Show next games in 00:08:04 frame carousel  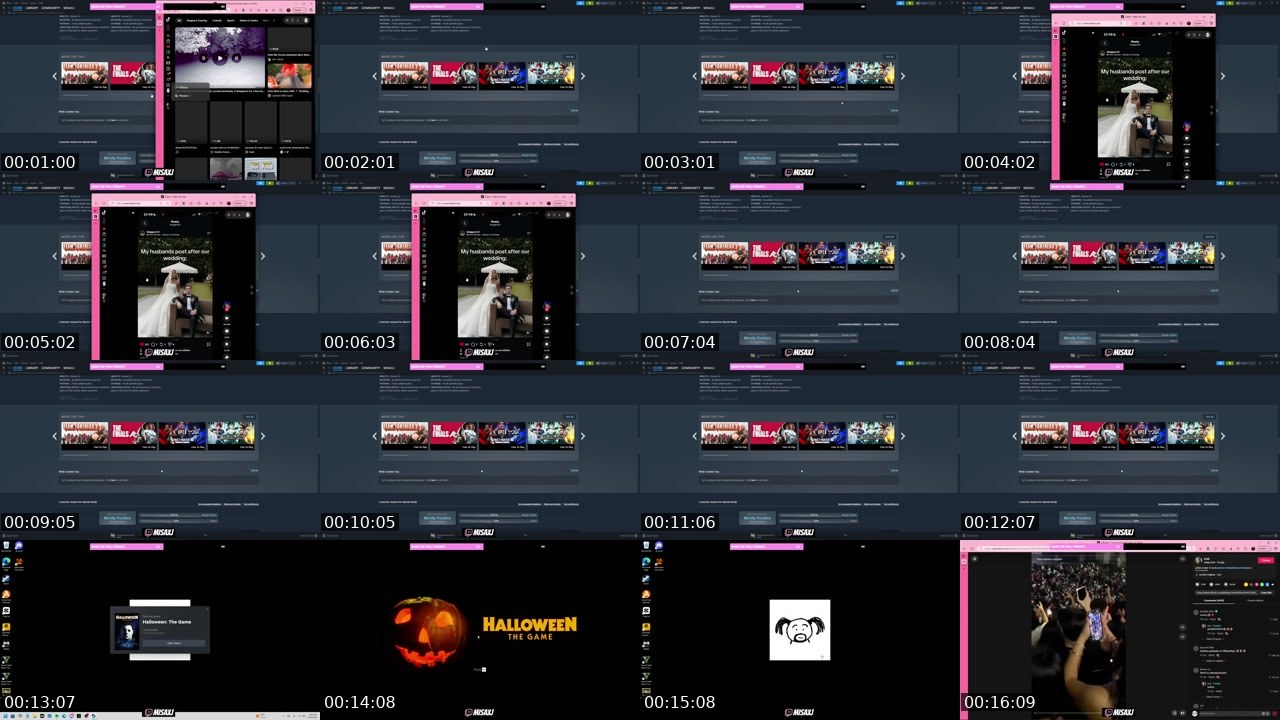pyautogui.click(x=1223, y=255)
